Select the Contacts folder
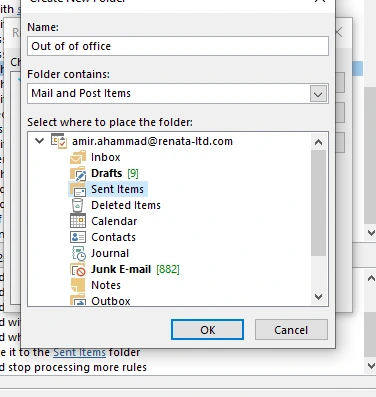The height and width of the screenshot is (397, 376). pyautogui.click(x=113, y=237)
